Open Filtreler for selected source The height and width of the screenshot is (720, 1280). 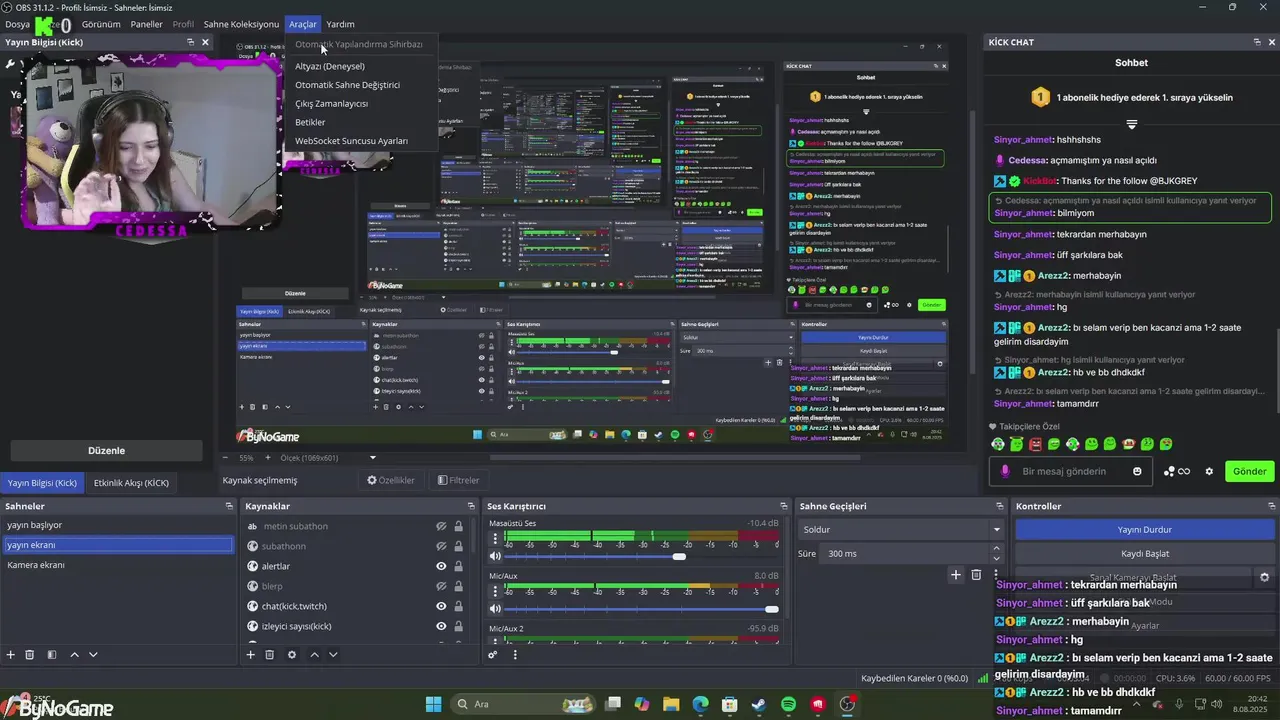(x=458, y=480)
